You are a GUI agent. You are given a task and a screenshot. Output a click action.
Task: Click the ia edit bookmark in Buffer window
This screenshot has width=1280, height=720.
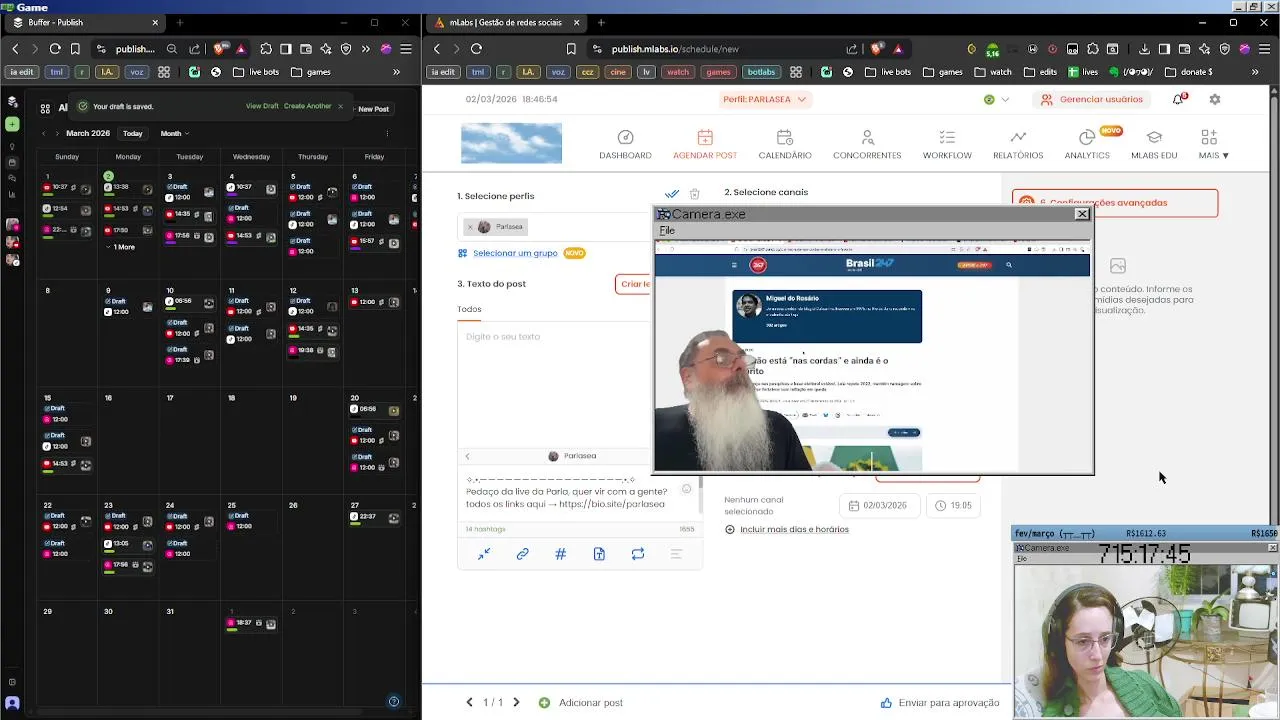(x=21, y=72)
